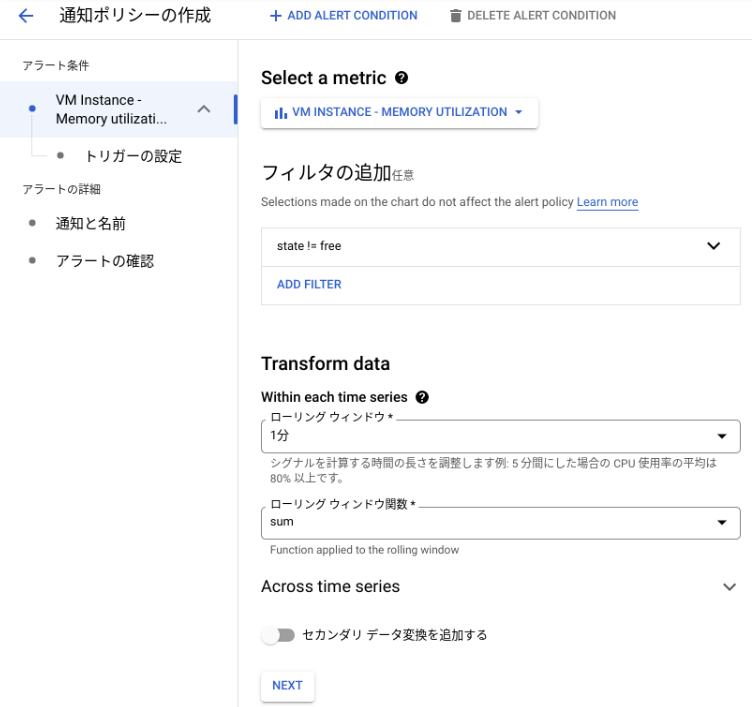Go to 通知と名前 step
The height and width of the screenshot is (707, 752).
(91, 224)
